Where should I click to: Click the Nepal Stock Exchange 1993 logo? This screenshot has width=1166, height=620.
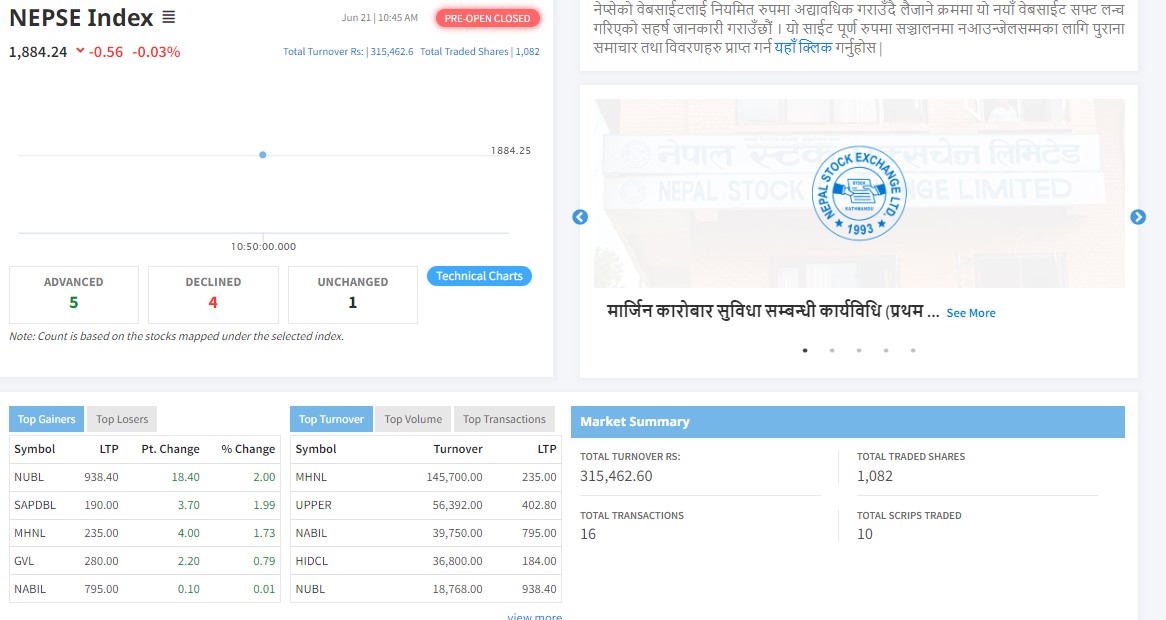[859, 193]
